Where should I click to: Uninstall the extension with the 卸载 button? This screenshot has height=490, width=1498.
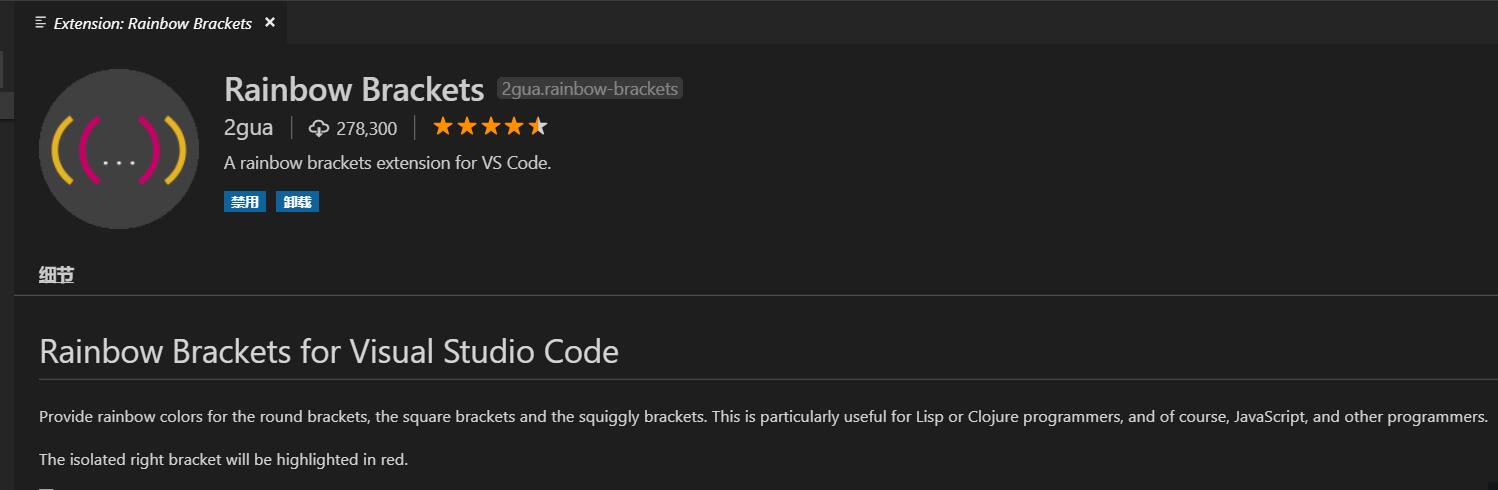(297, 202)
